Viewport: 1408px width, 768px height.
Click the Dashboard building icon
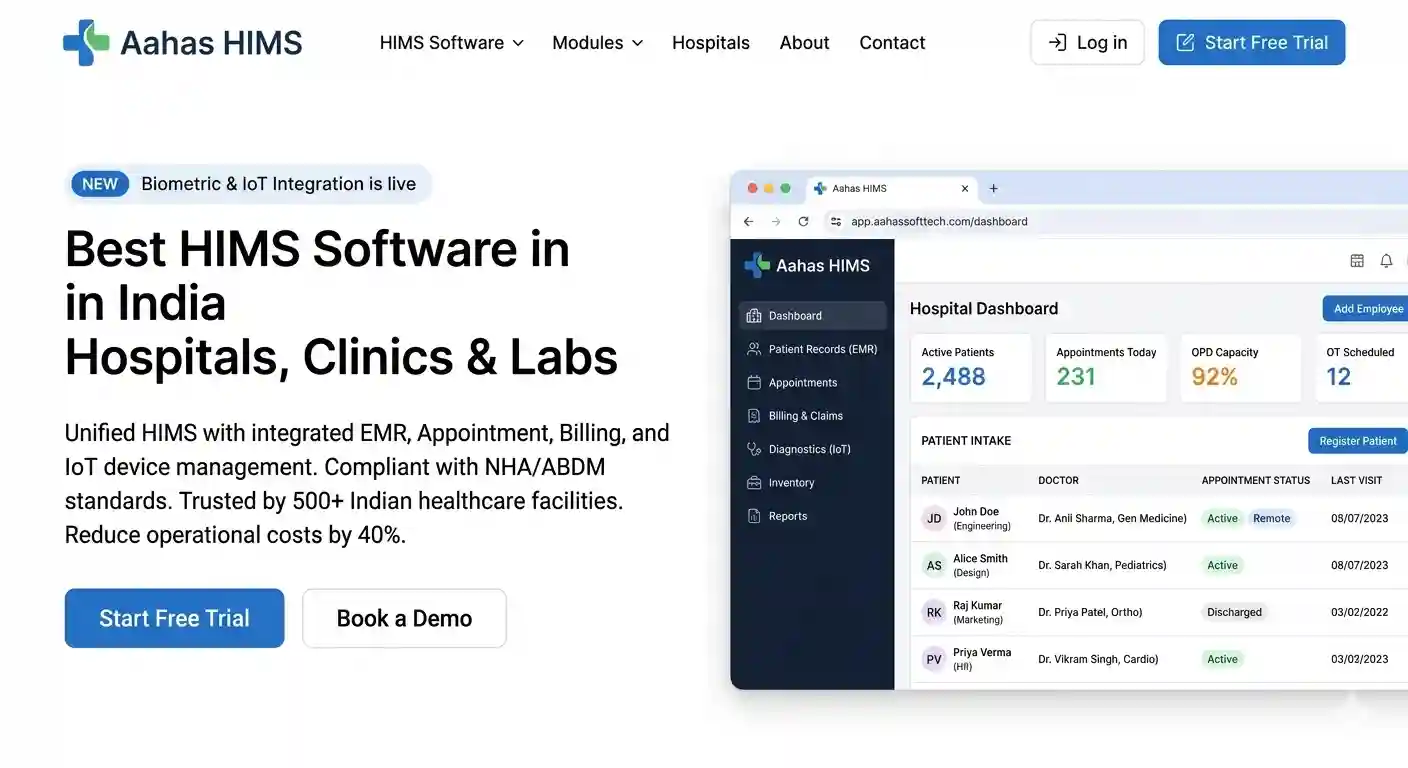point(754,316)
